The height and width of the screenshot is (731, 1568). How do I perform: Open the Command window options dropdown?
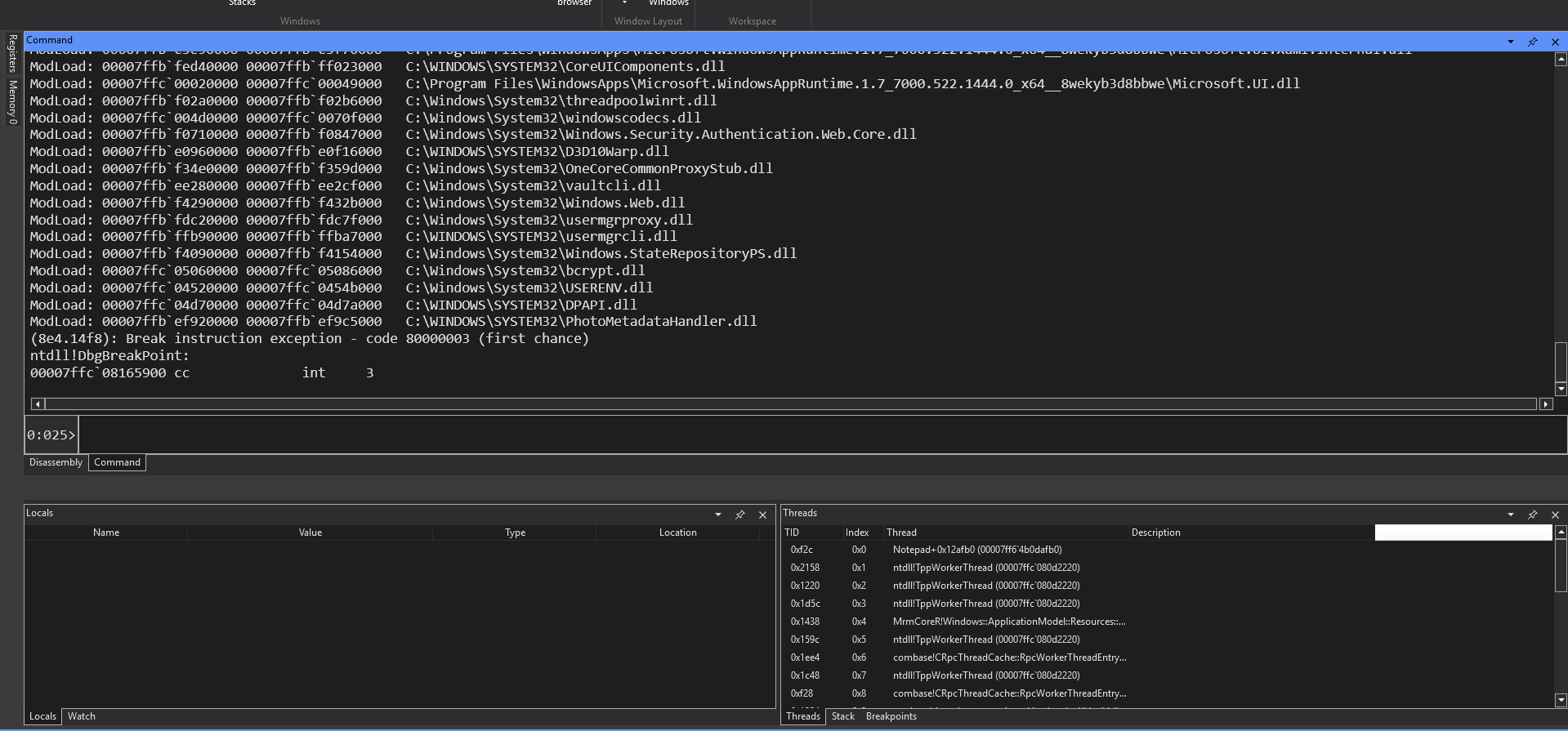point(1510,42)
